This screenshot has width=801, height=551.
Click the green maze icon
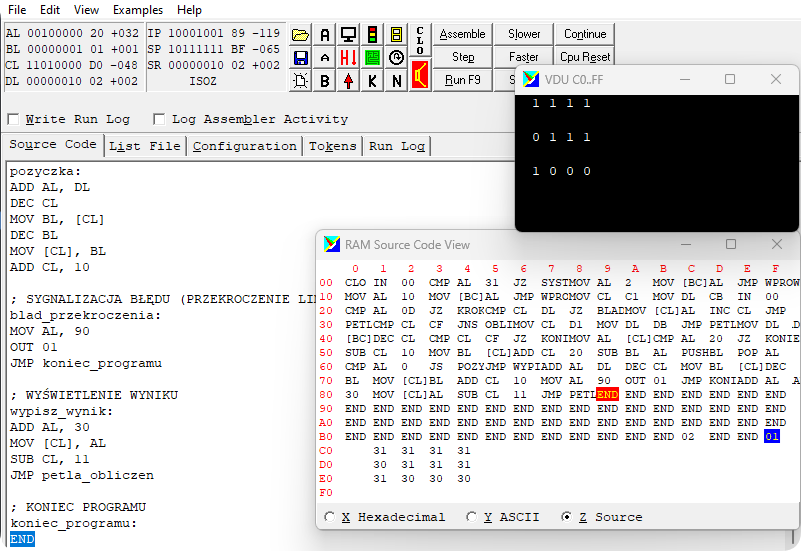click(x=372, y=58)
